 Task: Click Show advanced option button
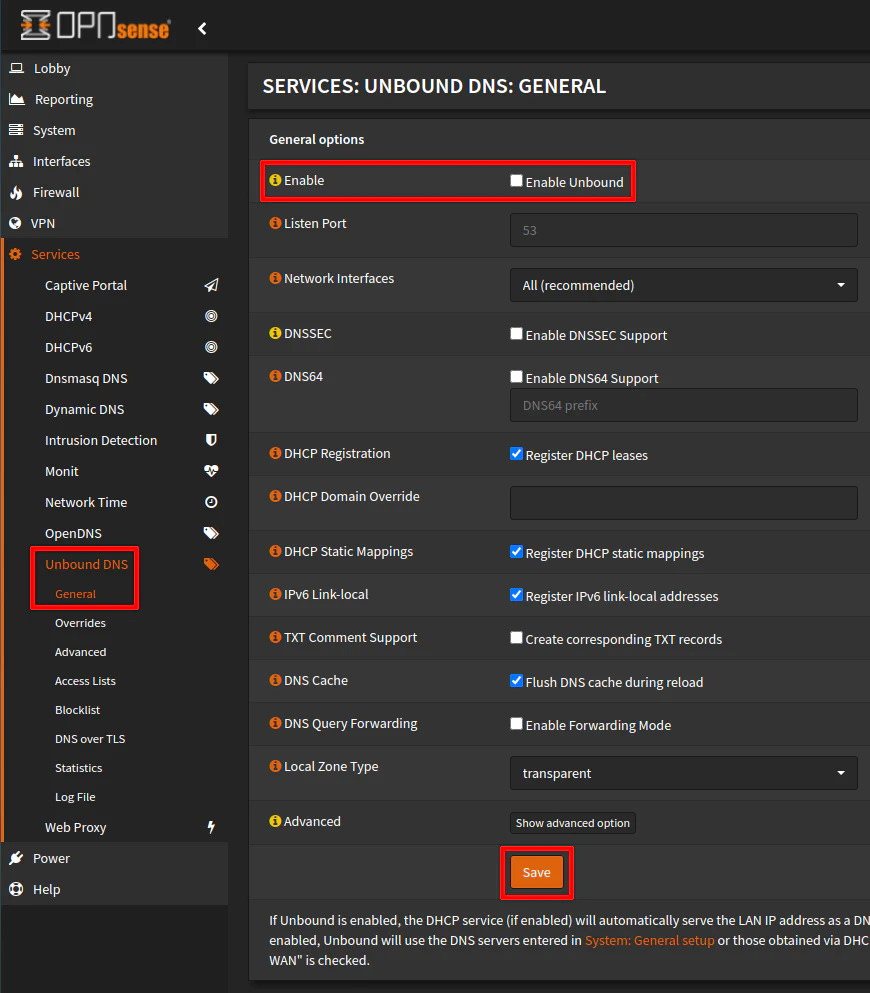tap(572, 823)
